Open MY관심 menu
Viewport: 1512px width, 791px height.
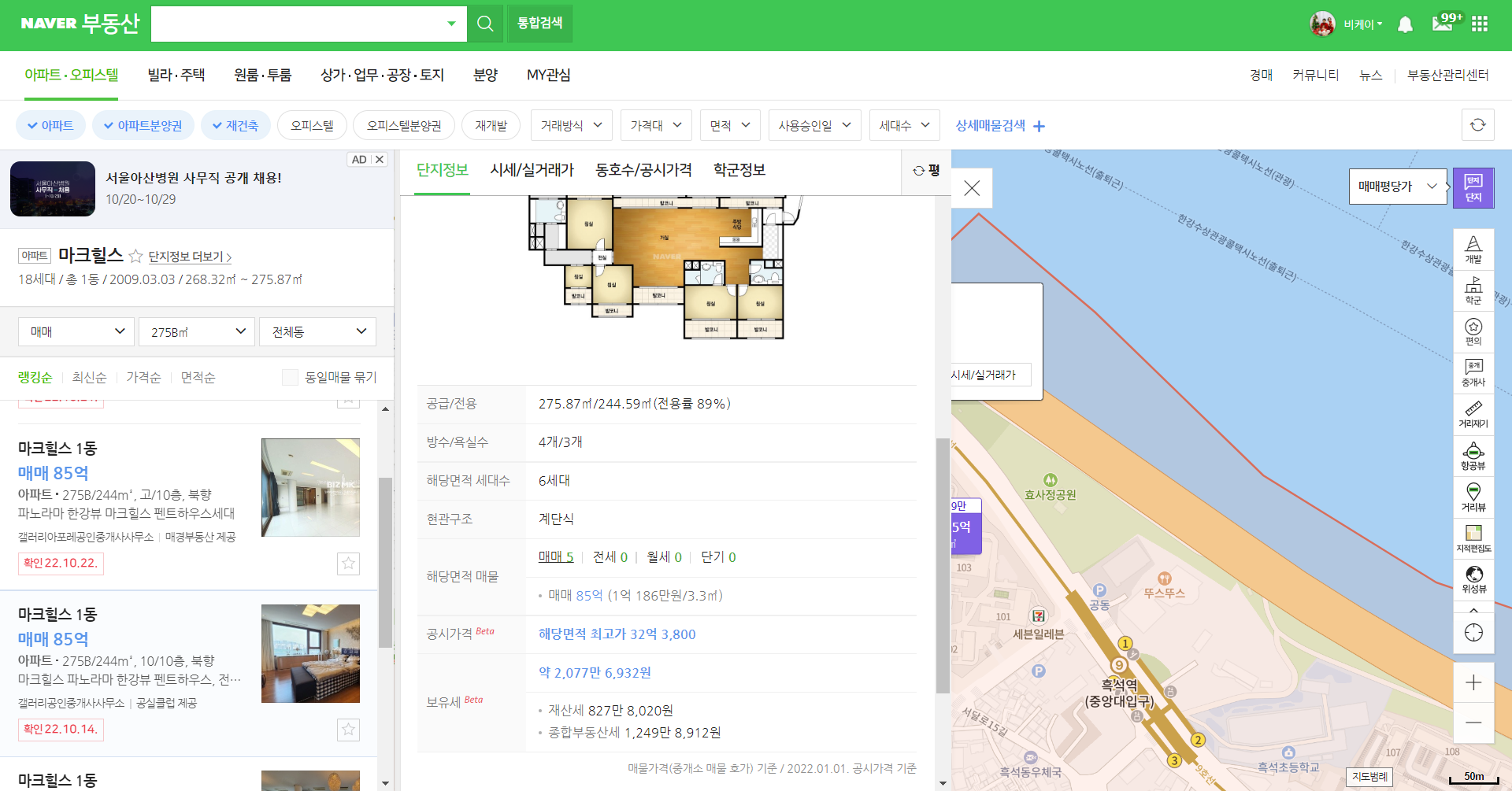pos(548,75)
